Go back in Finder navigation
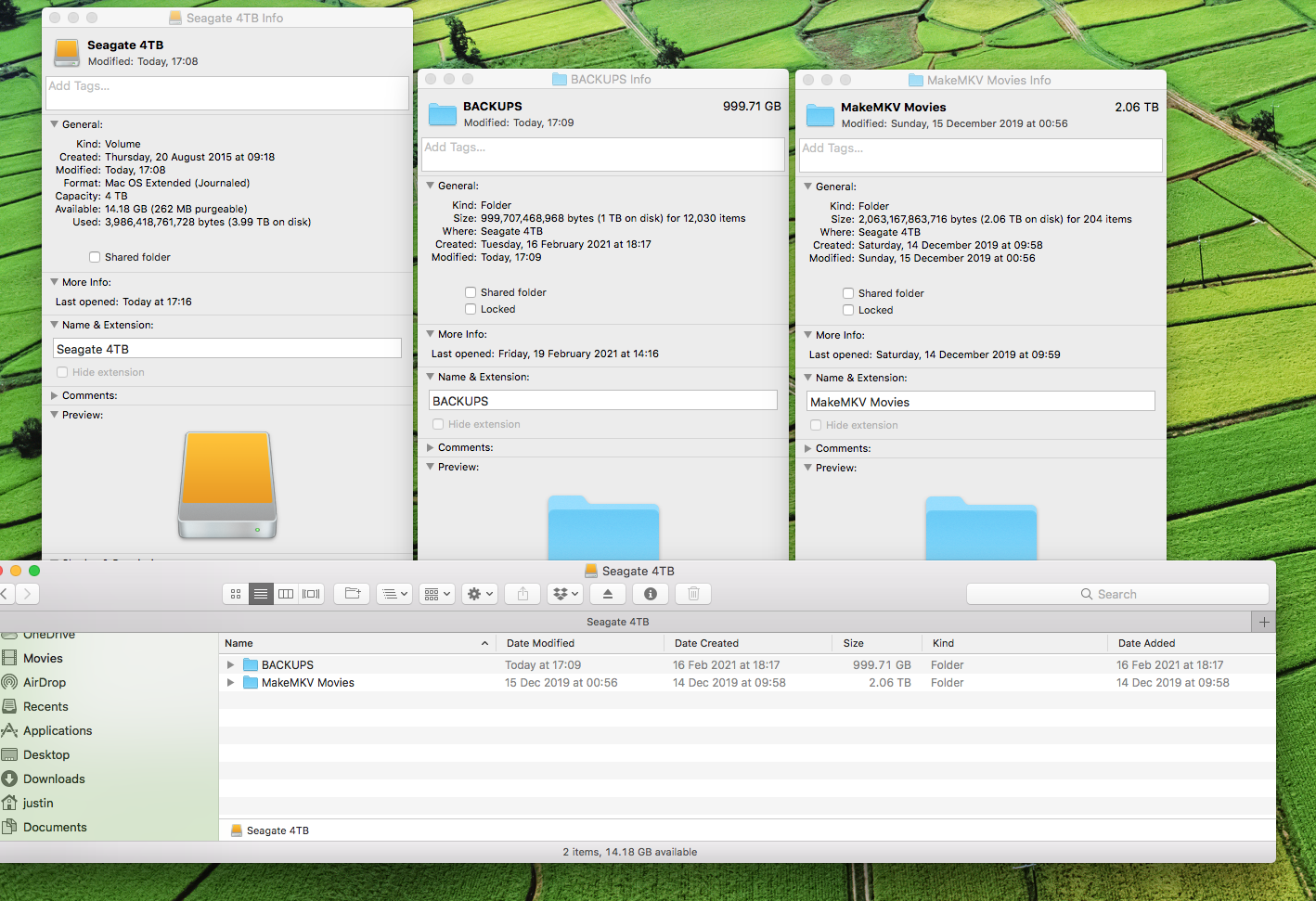 tap(5, 594)
